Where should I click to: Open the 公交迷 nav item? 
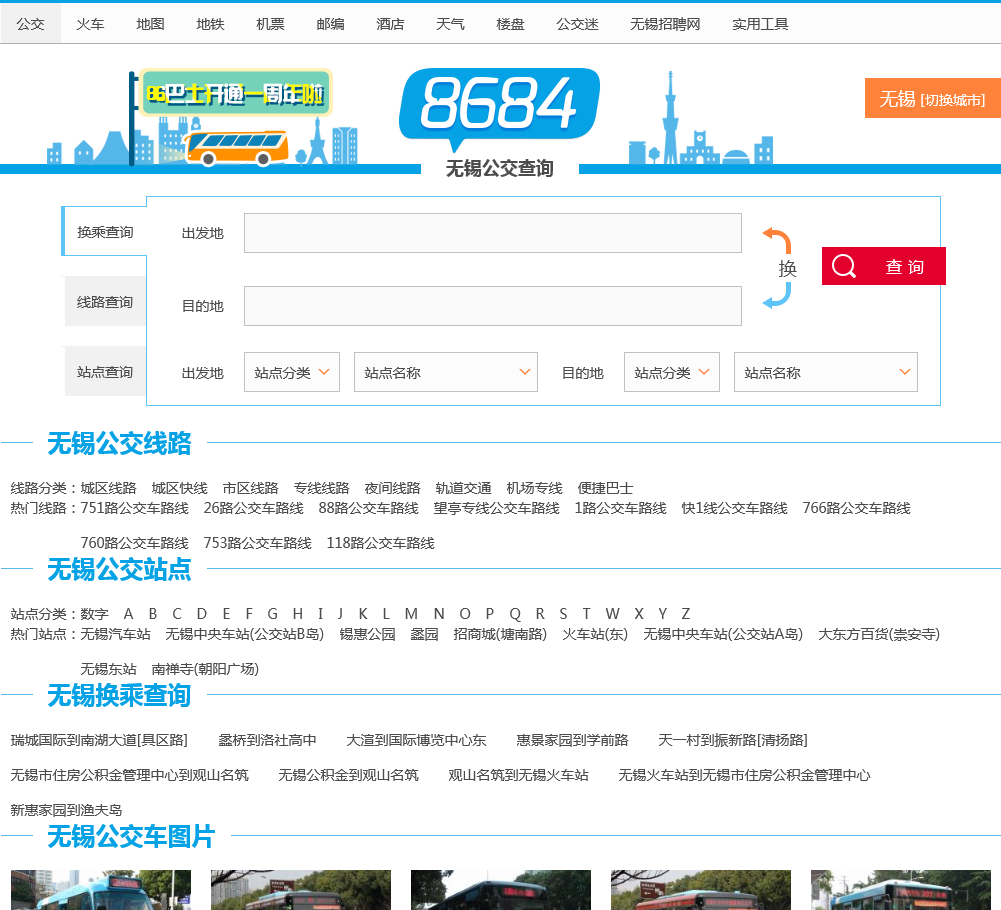click(577, 24)
